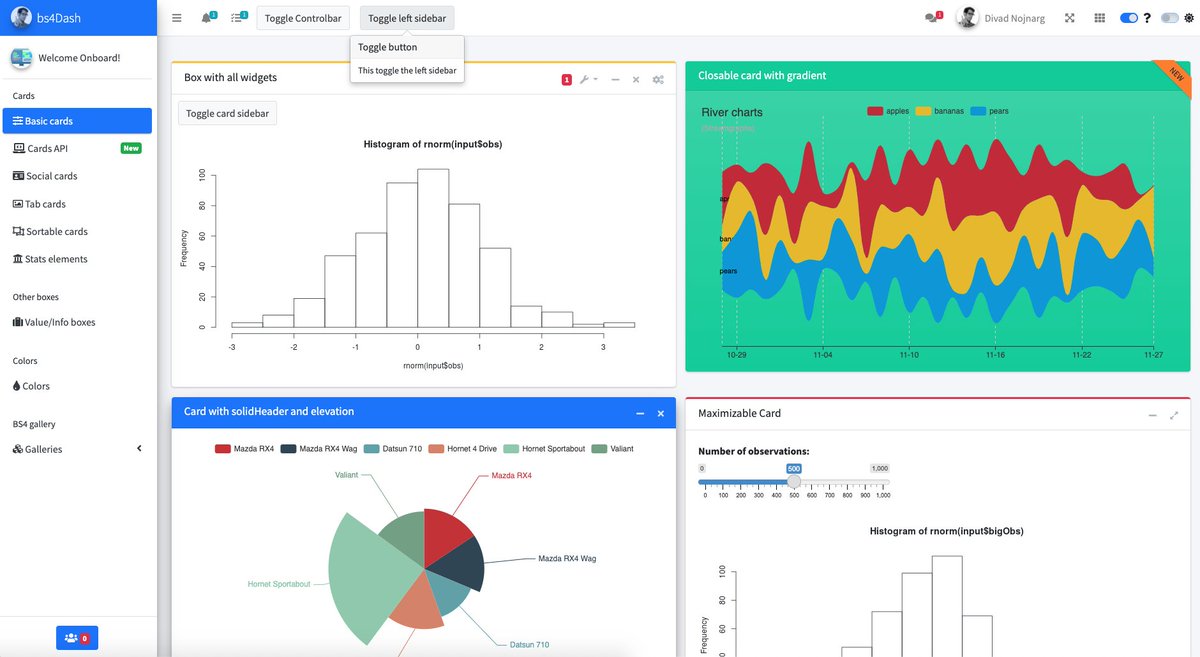Image resolution: width=1200 pixels, height=657 pixels.
Task: Toggle Hornet Sportabout legend entry
Action: tap(545, 449)
